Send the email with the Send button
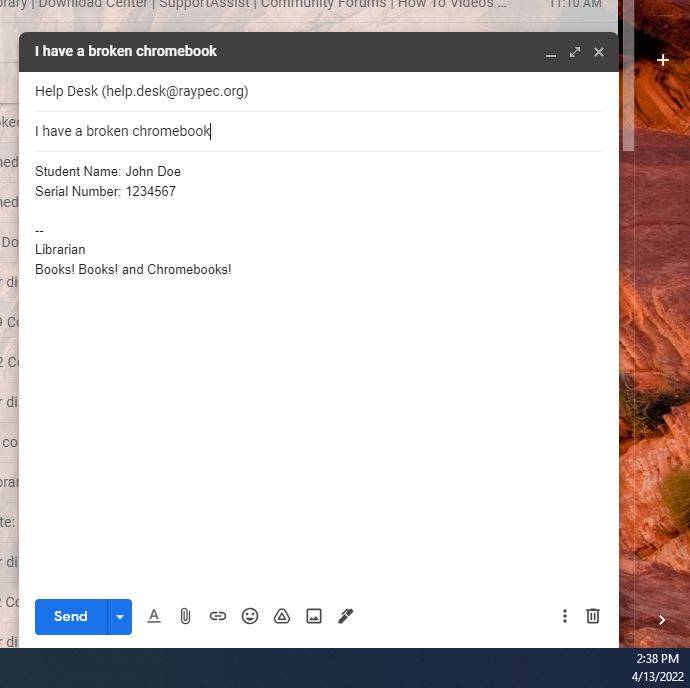 pyautogui.click(x=71, y=616)
